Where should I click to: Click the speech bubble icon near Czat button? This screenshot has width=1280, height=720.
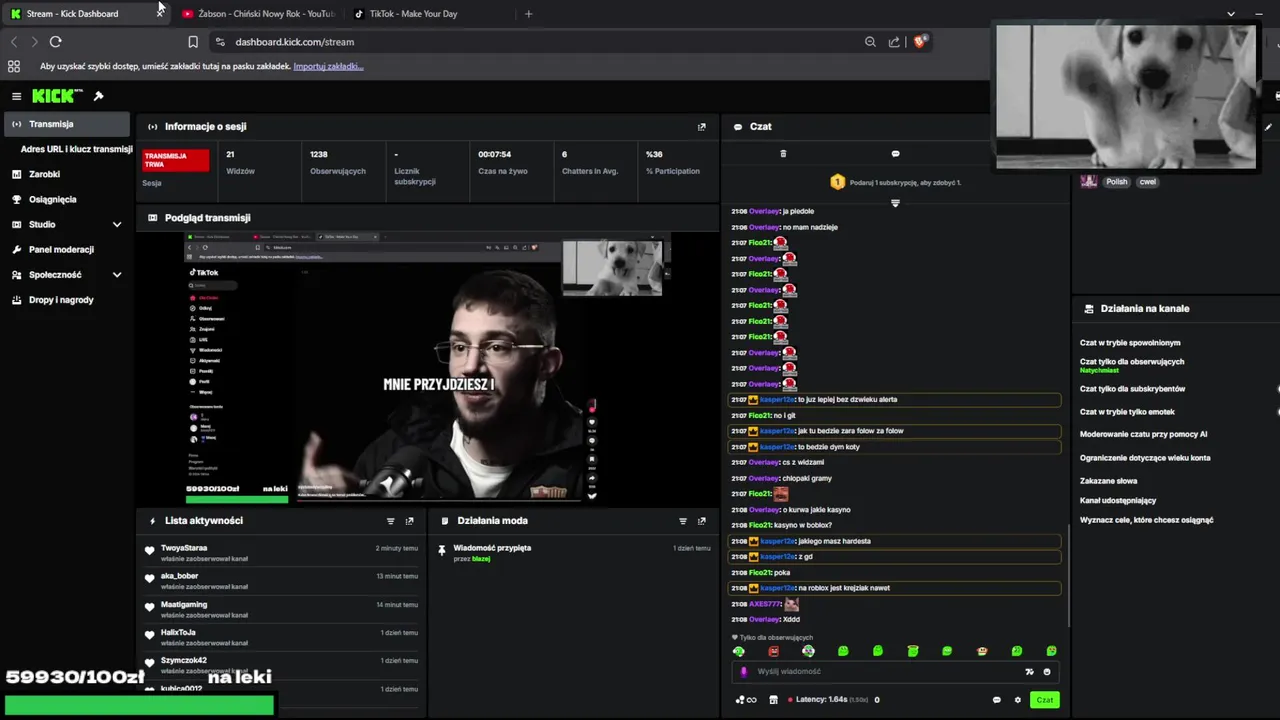[x=996, y=700]
